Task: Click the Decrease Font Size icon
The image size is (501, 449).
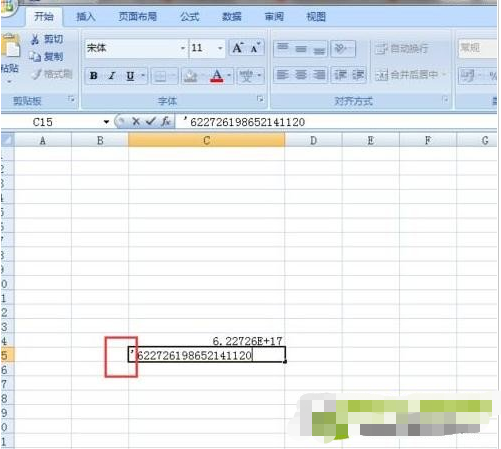Action: pyautogui.click(x=255, y=48)
